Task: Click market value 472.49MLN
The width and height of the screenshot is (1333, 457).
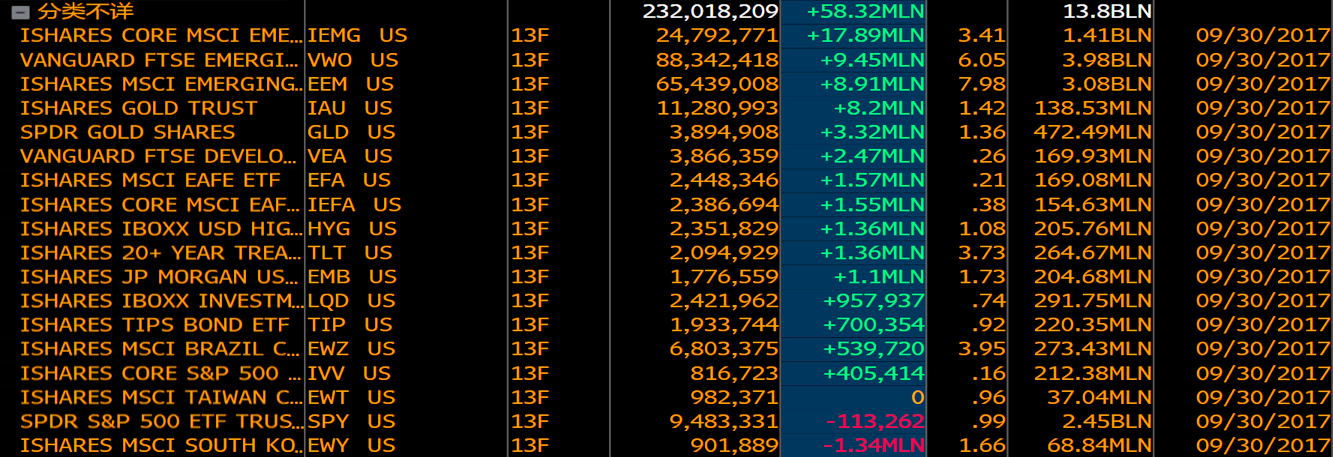Action: (x=1095, y=132)
